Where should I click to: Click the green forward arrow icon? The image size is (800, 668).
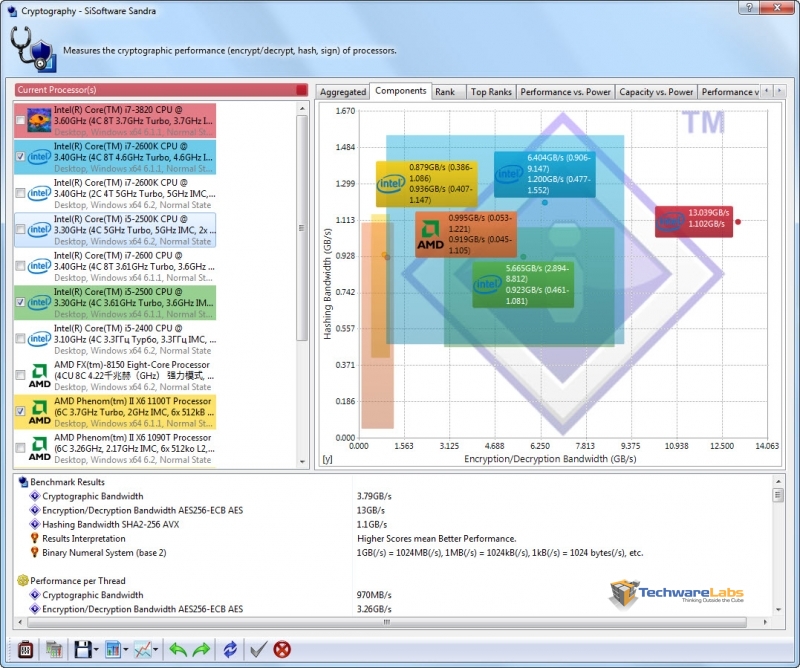pos(202,649)
